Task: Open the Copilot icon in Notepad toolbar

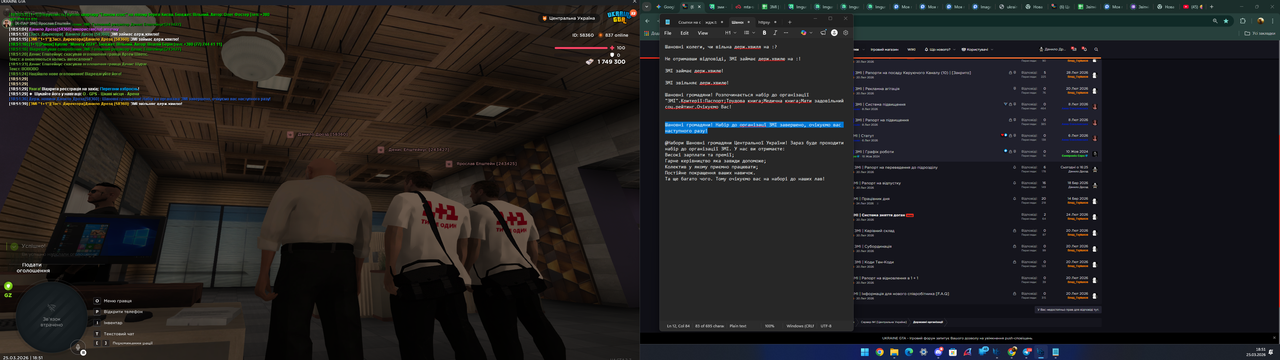Action: [x=803, y=33]
